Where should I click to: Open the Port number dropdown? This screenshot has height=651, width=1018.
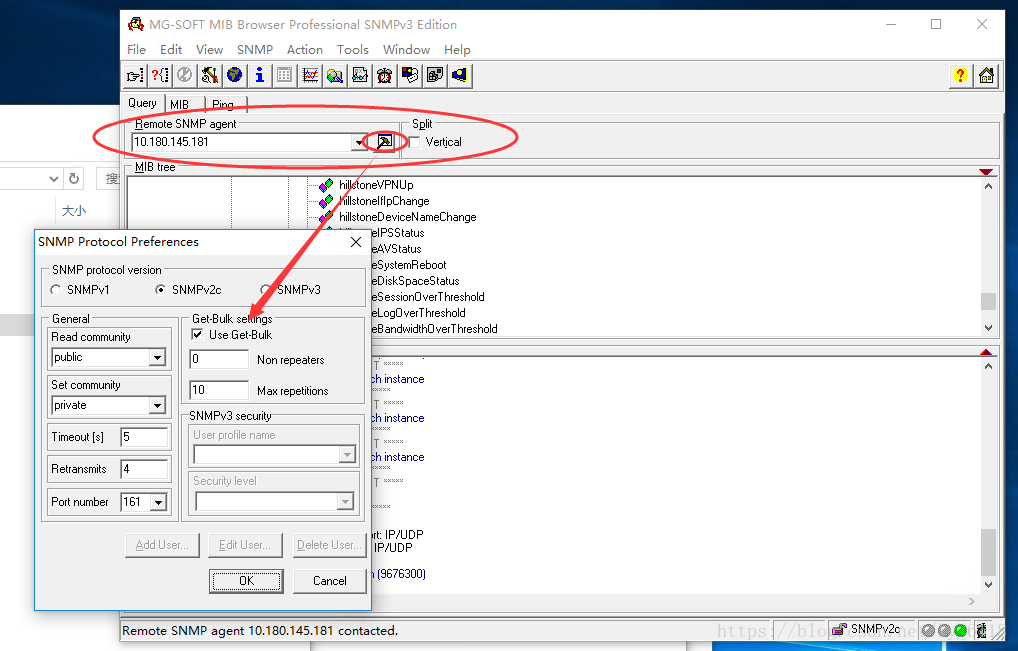coord(158,502)
